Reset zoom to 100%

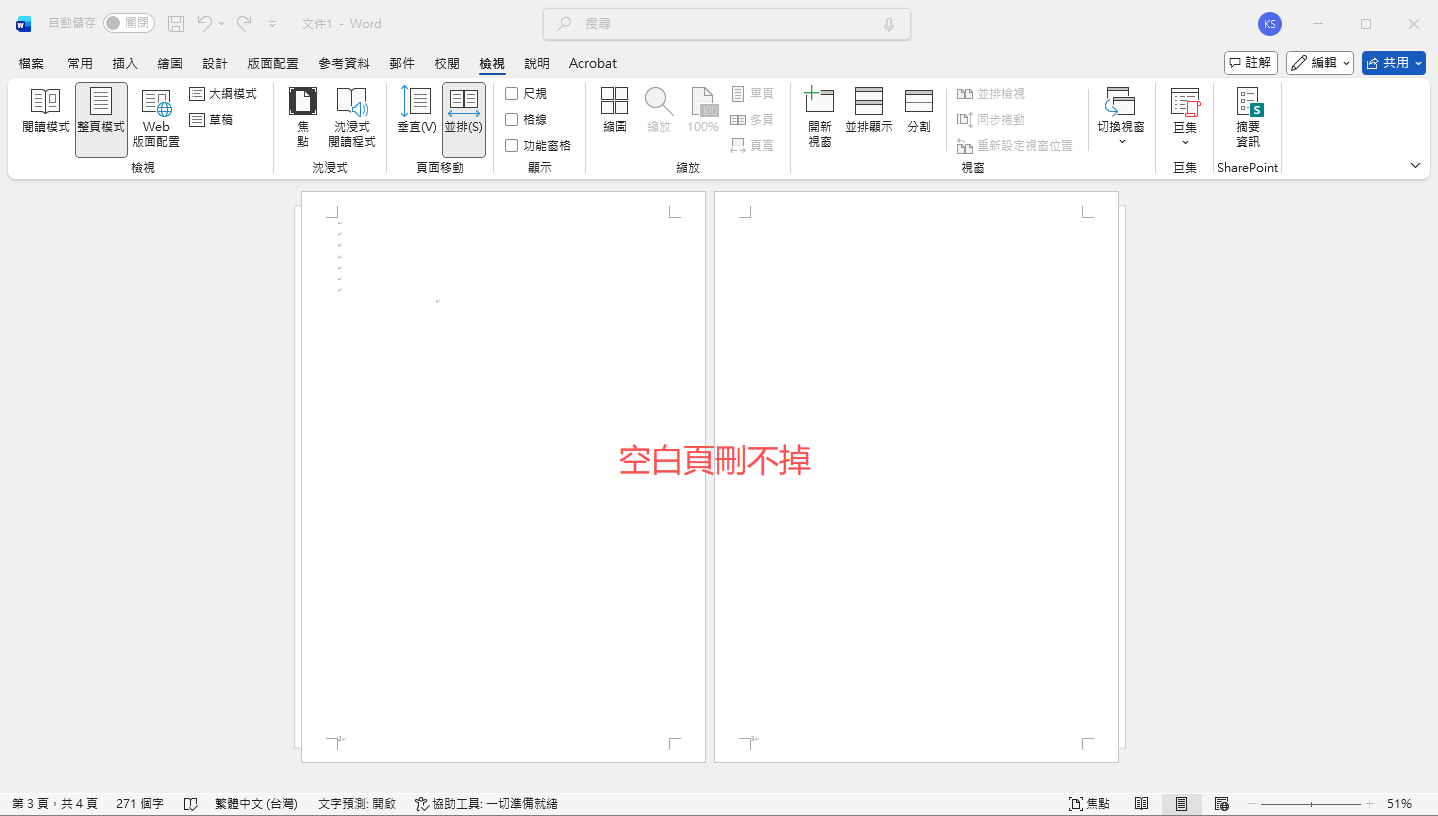click(x=703, y=110)
